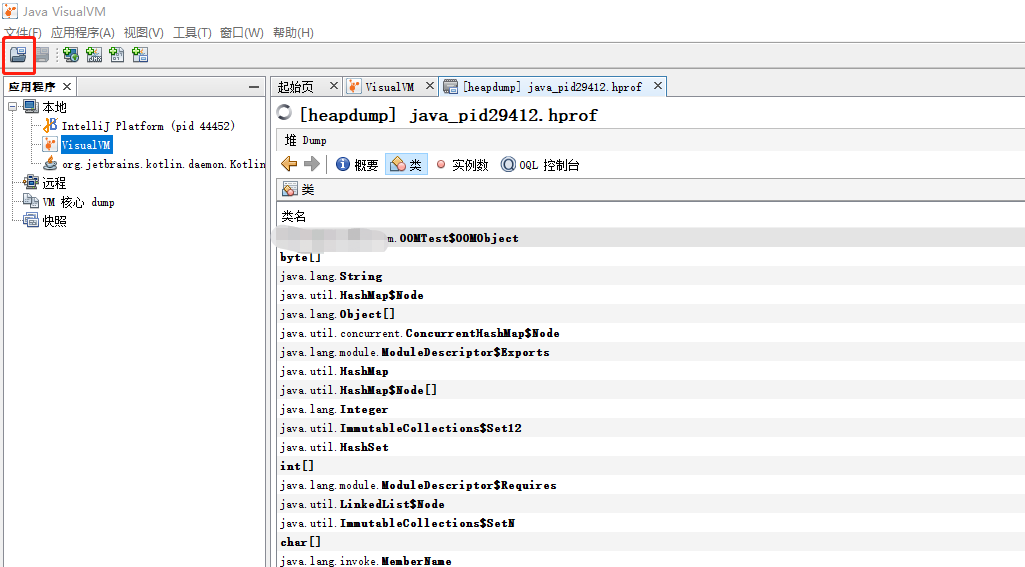Open the 应用程序(A) menu
1025x567 pixels.
coord(82,33)
